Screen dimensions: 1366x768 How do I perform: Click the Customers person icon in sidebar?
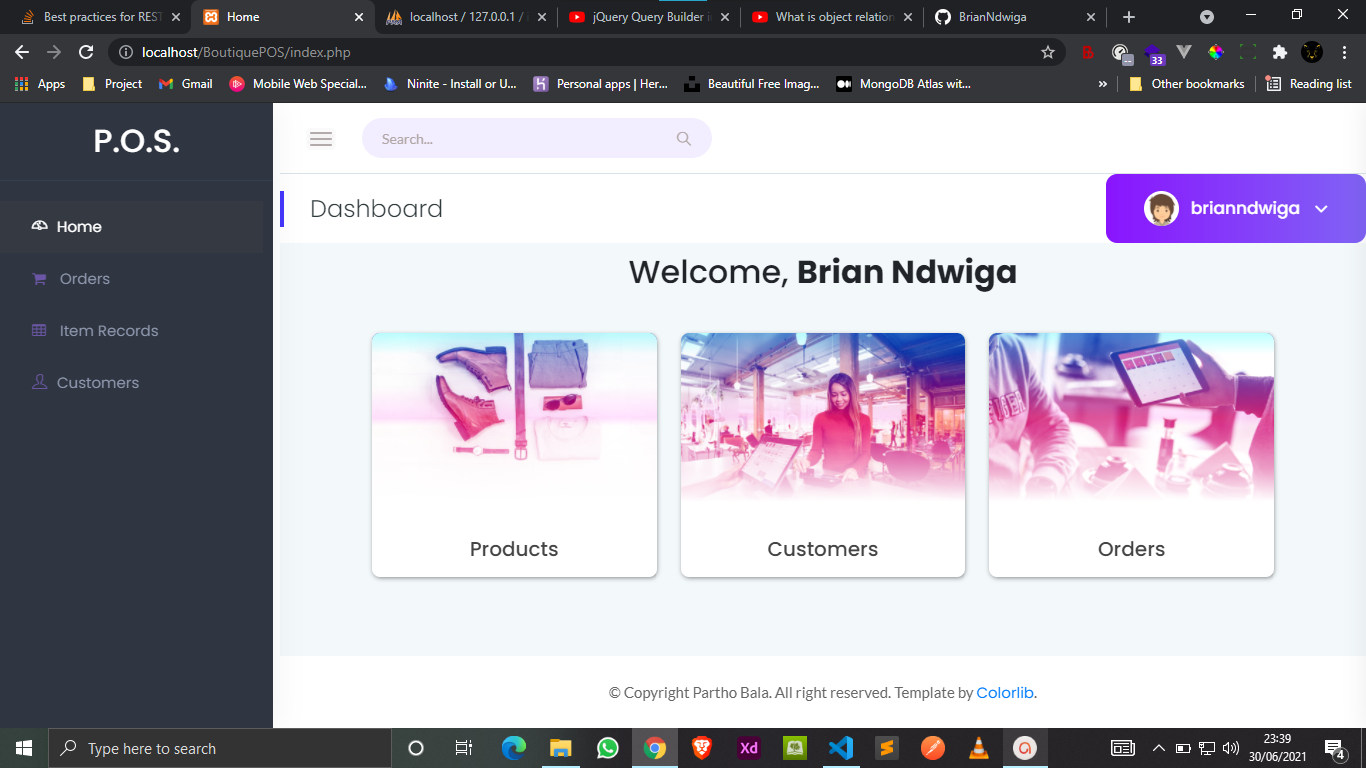[40, 382]
